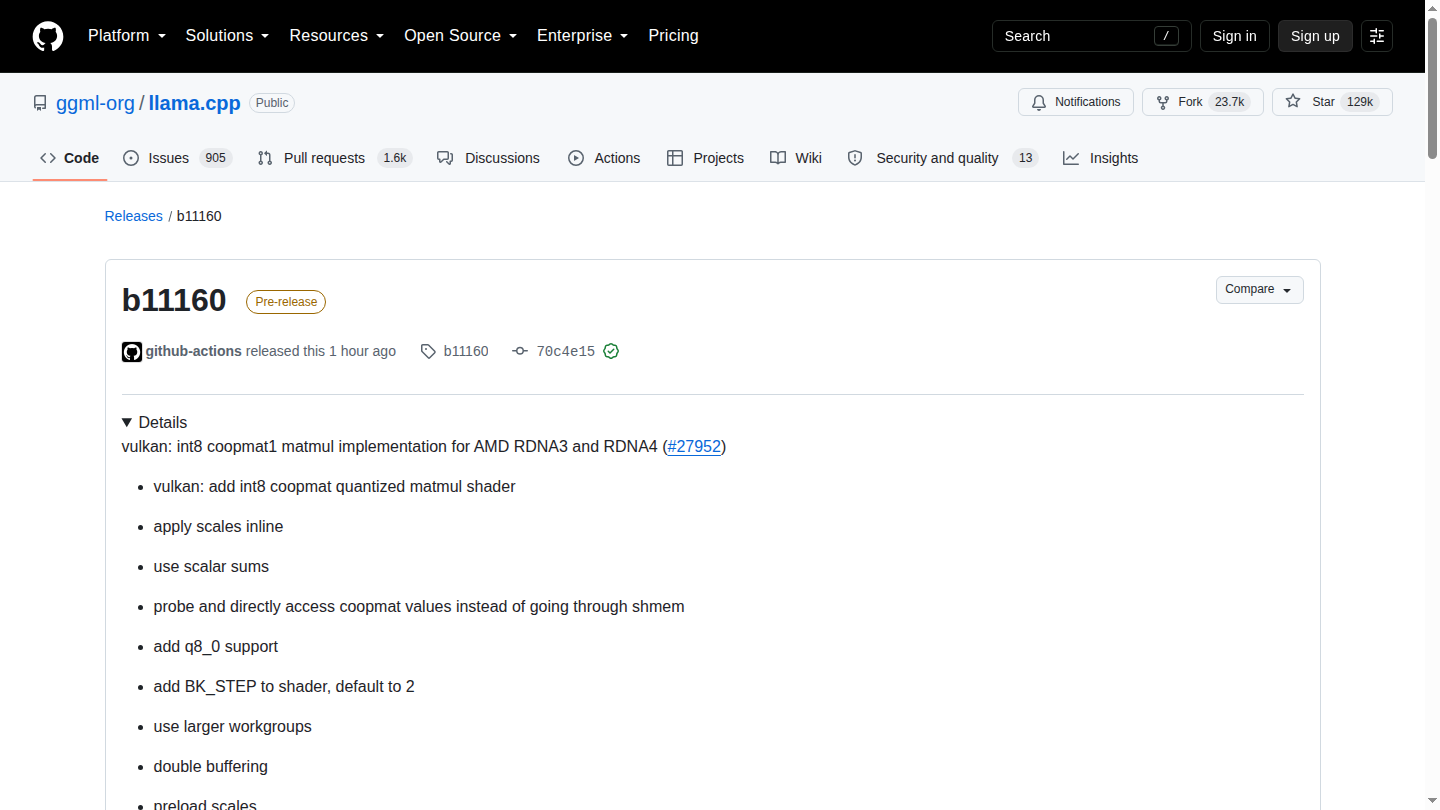Viewport: 1440px width, 810px height.
Task: Switch to the Actions tab
Action: pos(604,158)
